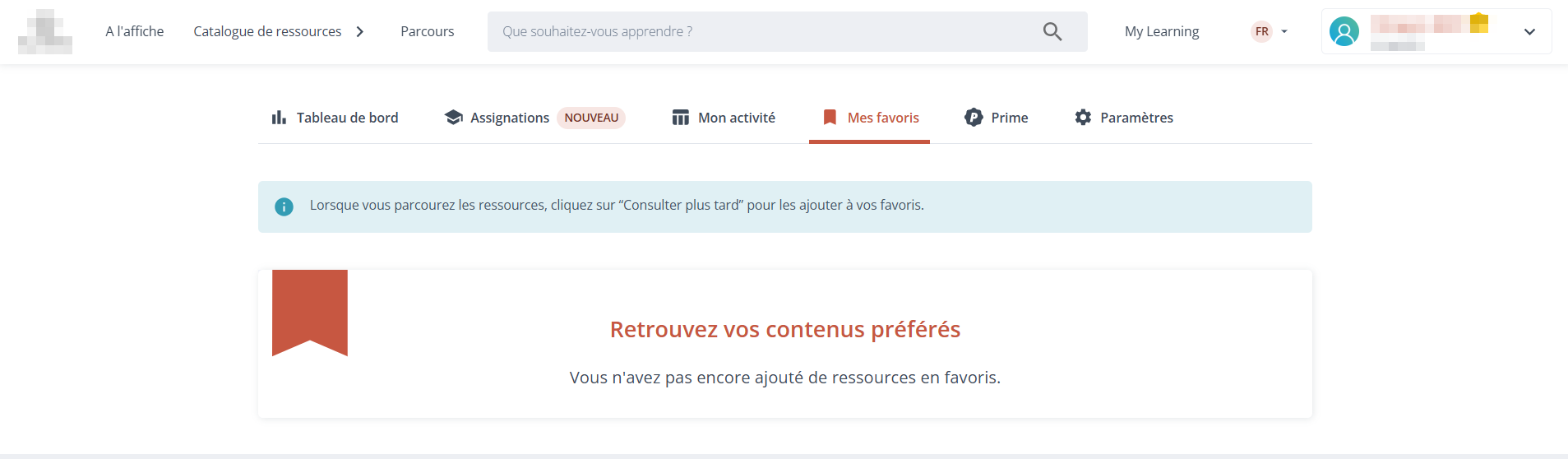
Task: Open the FR language dropdown
Action: (1270, 31)
